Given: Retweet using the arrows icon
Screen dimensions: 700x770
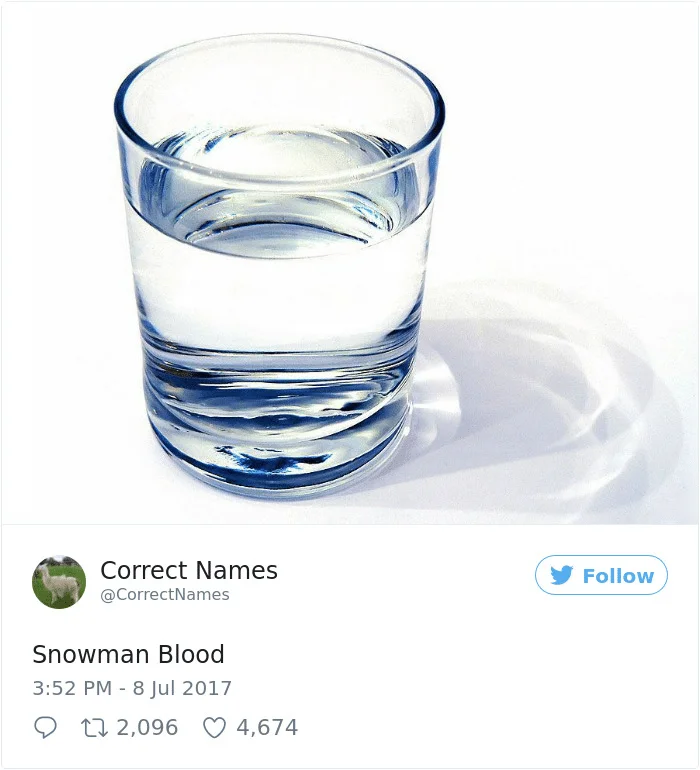Looking at the screenshot, I should [94, 727].
